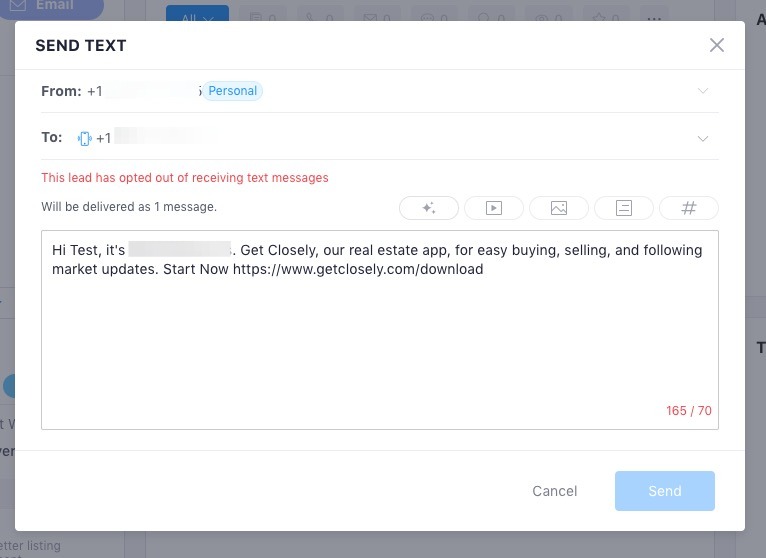Click the getclosely.com download URL text

pos(358,269)
